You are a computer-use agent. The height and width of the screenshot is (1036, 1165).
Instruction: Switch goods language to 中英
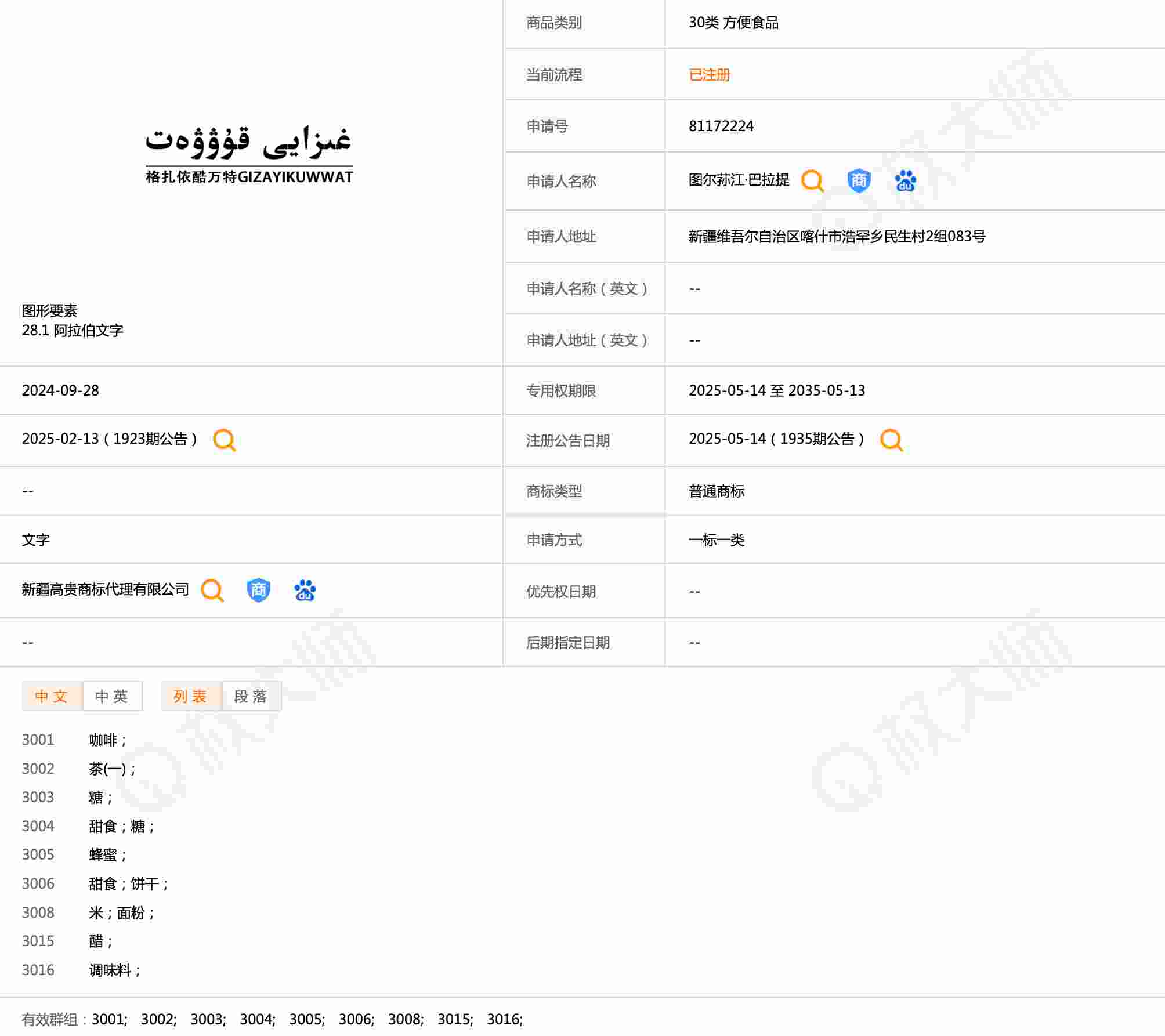coord(112,696)
